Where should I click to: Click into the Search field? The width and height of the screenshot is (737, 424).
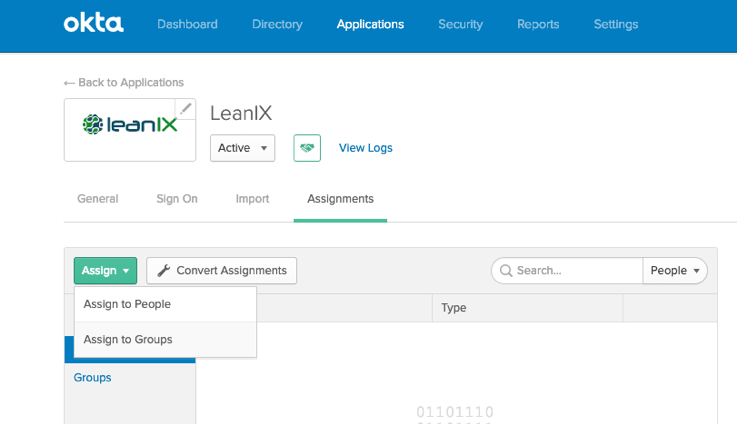pyautogui.click(x=567, y=270)
